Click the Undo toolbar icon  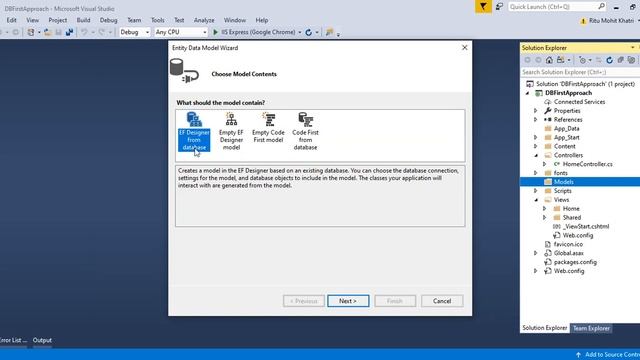click(84, 32)
